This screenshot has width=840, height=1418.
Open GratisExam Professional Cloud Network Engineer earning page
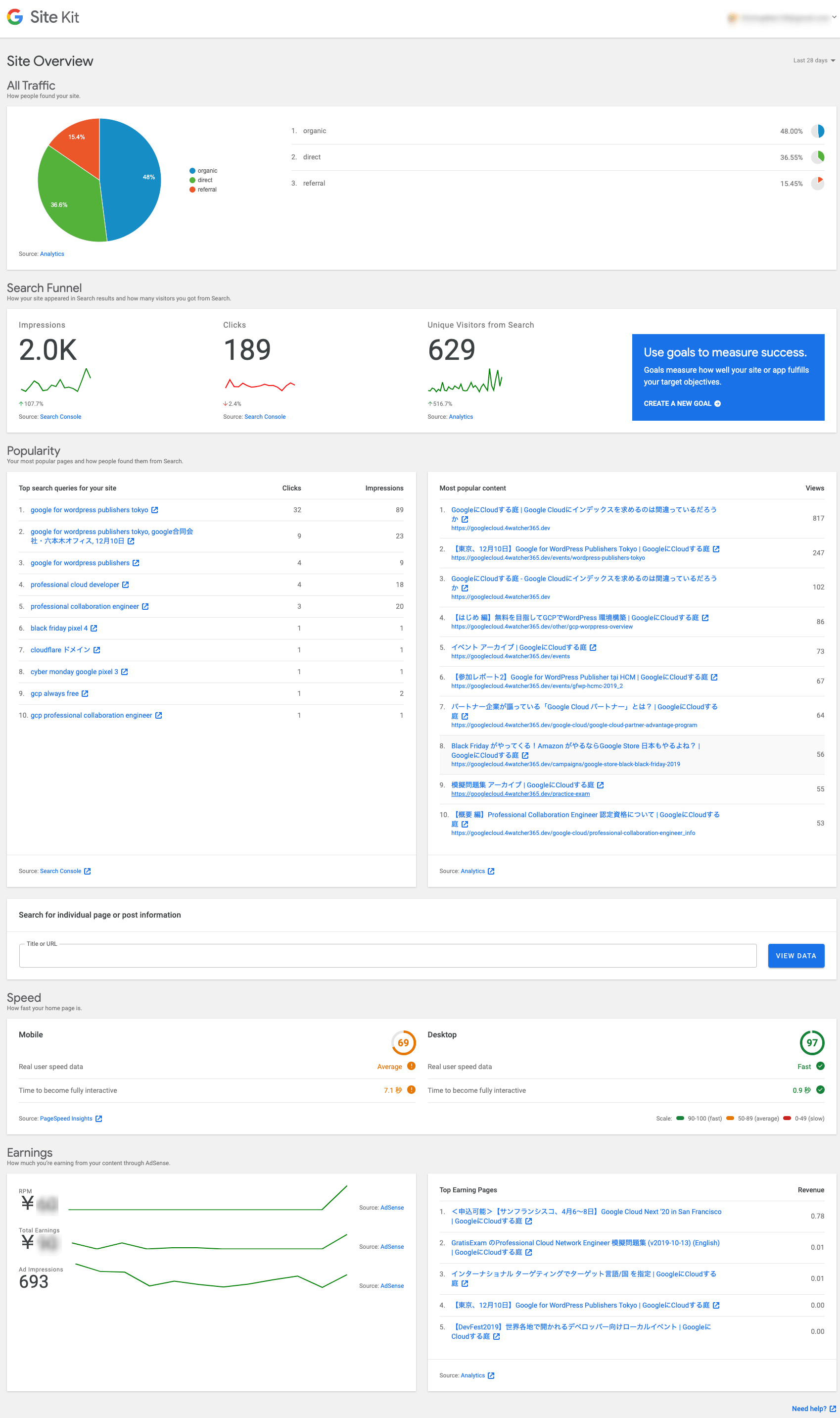(585, 1248)
